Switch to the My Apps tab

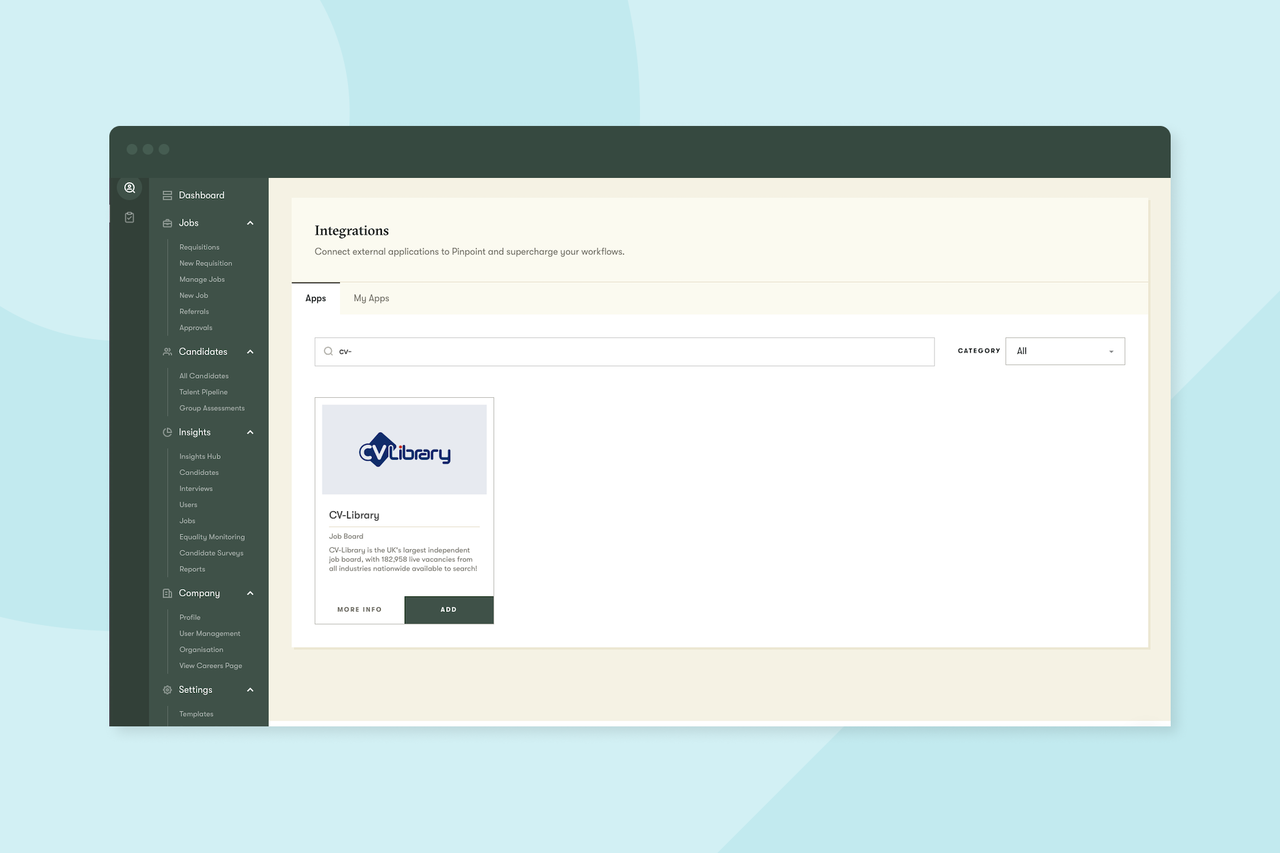click(x=371, y=297)
